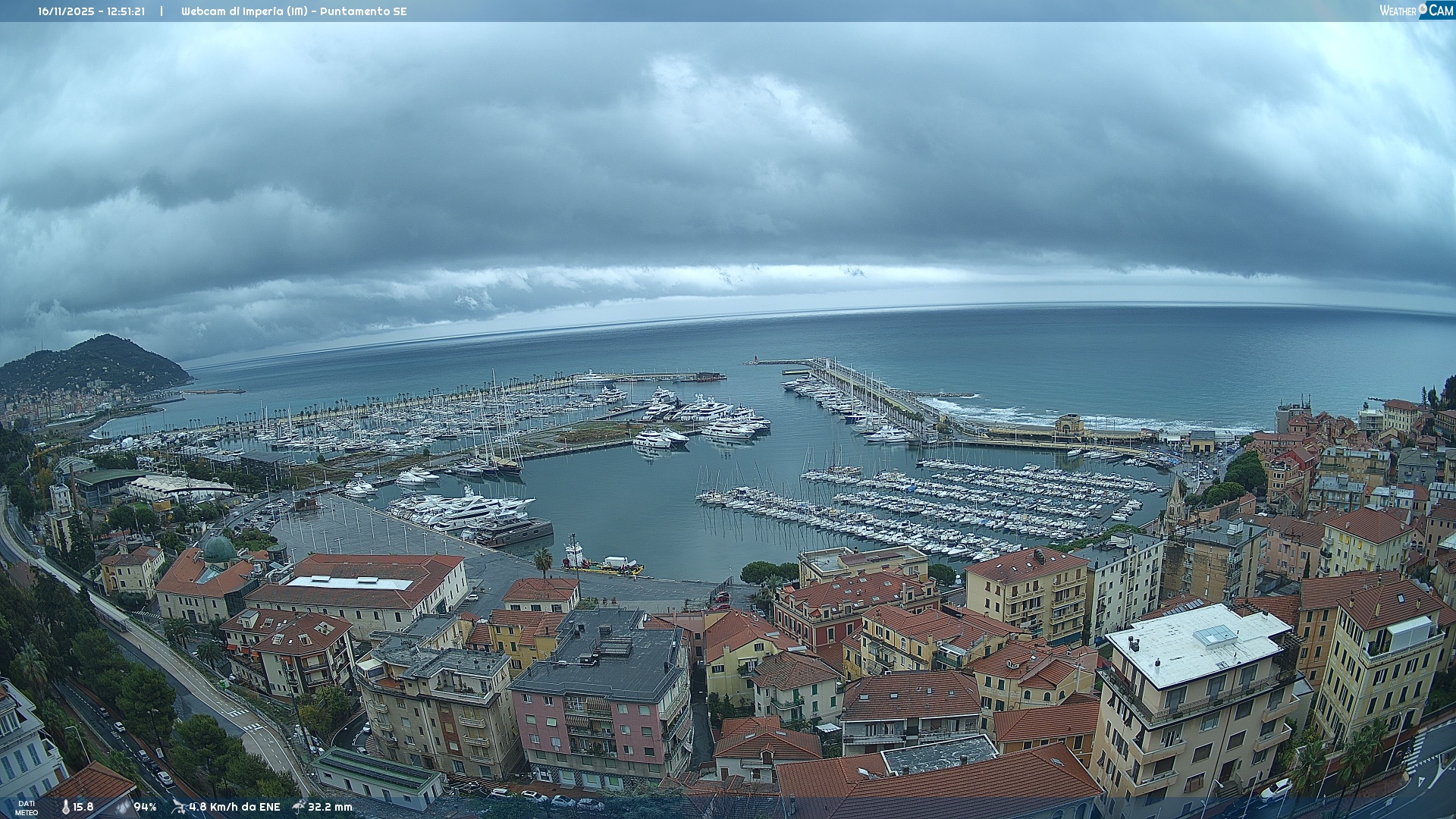Select the 94% humidity value

pos(145,807)
